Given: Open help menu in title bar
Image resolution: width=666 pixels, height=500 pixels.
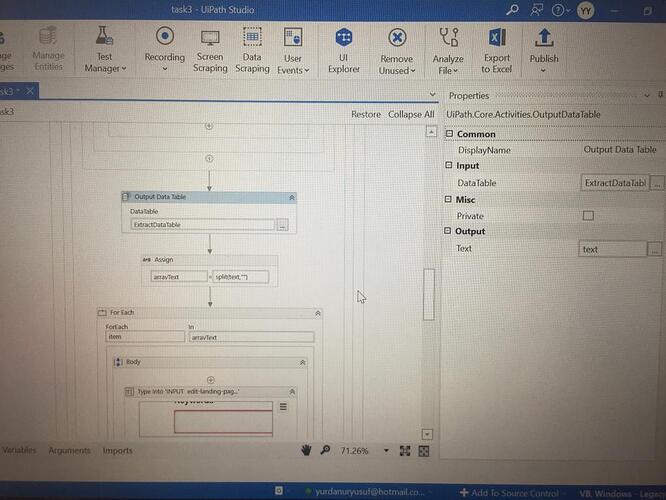Looking at the screenshot, I should 560,10.
